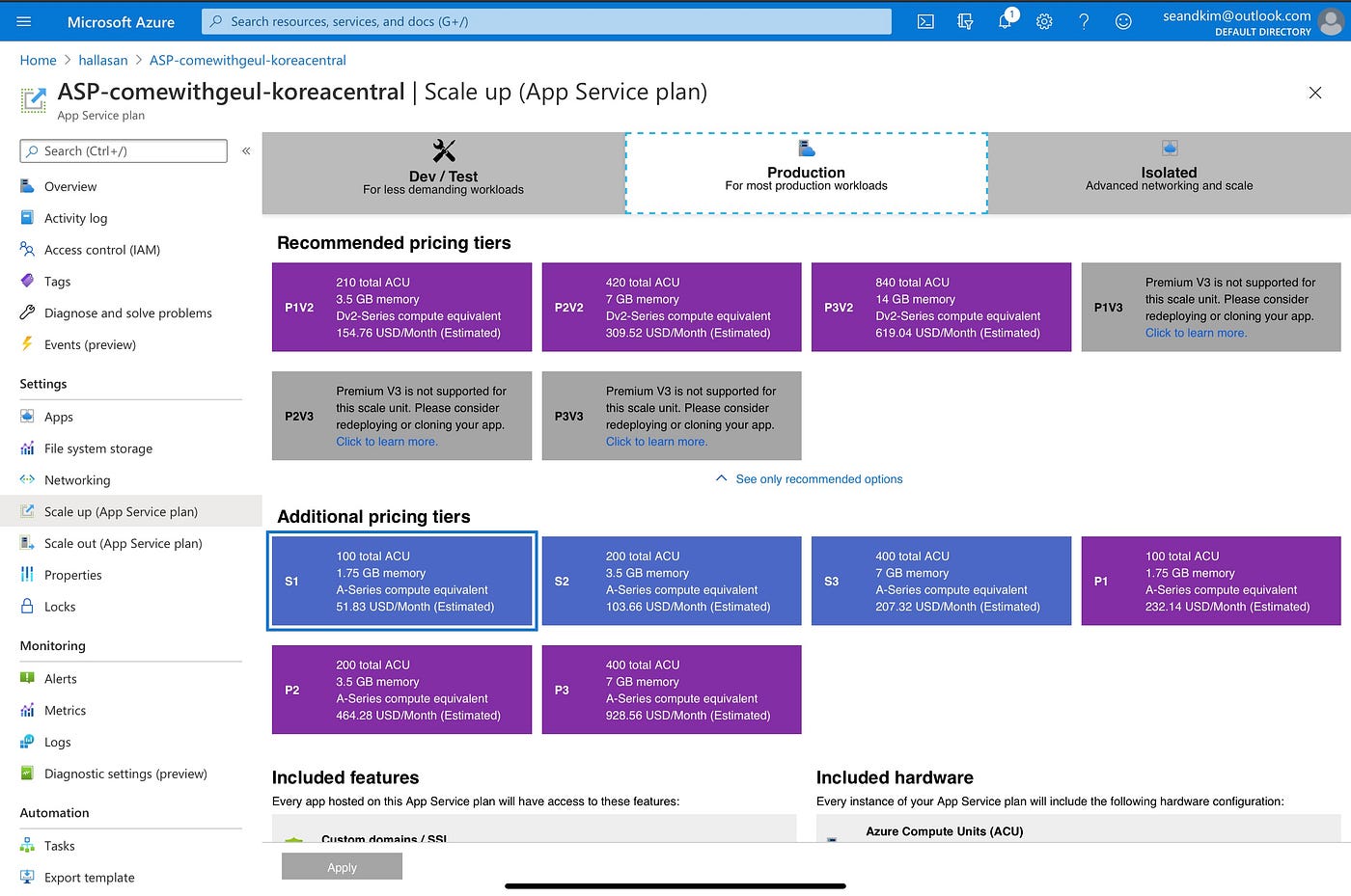This screenshot has height=896, width=1351.
Task: Click the File system storage icon
Action: click(27, 448)
